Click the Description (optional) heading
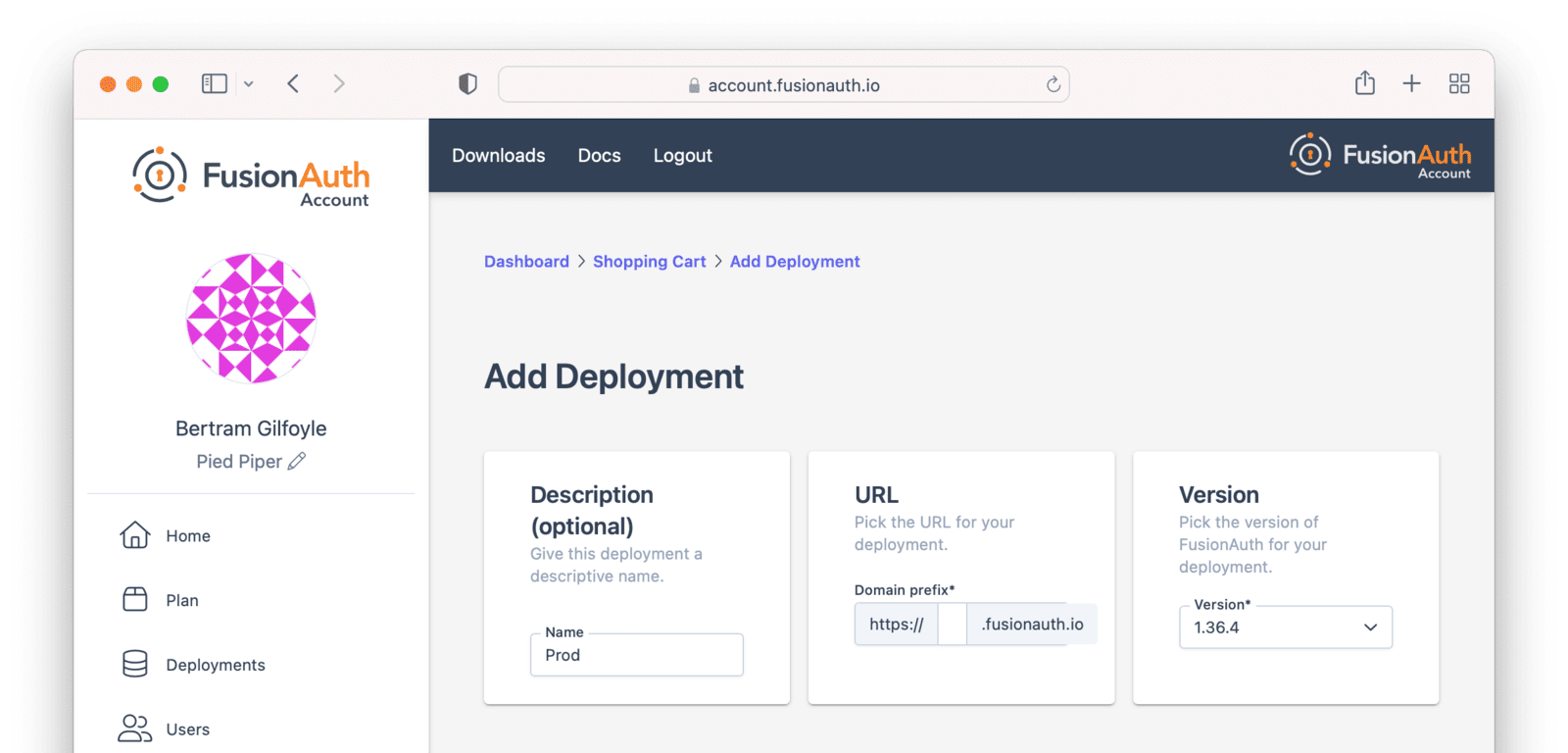 592,510
